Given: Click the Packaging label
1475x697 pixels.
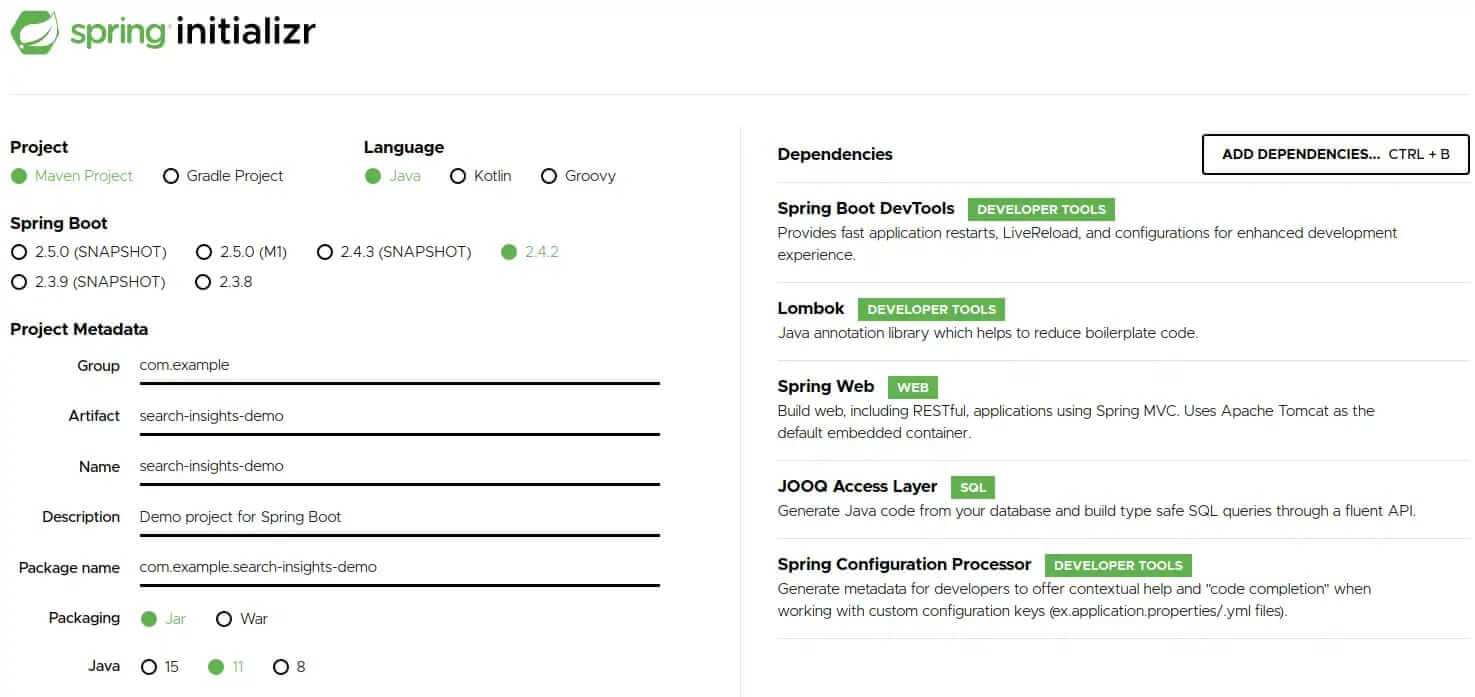Looking at the screenshot, I should [x=84, y=618].
